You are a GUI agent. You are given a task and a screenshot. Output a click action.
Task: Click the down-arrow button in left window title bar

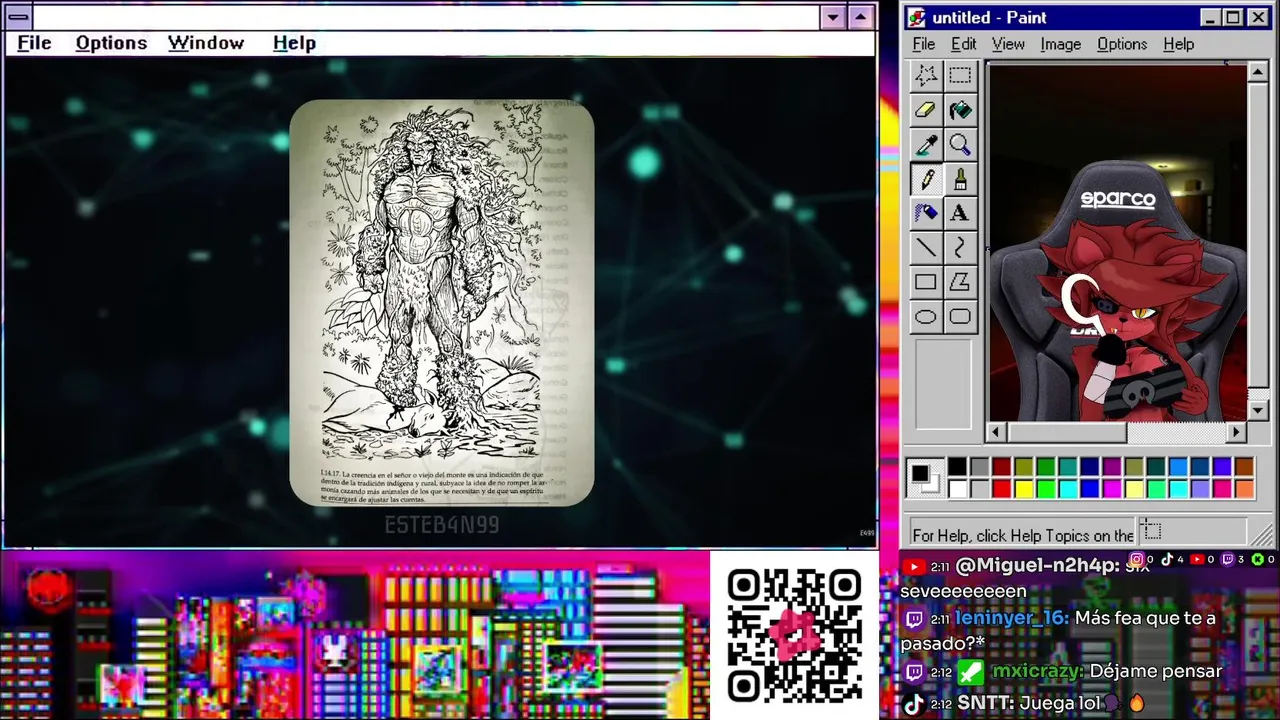pos(833,17)
